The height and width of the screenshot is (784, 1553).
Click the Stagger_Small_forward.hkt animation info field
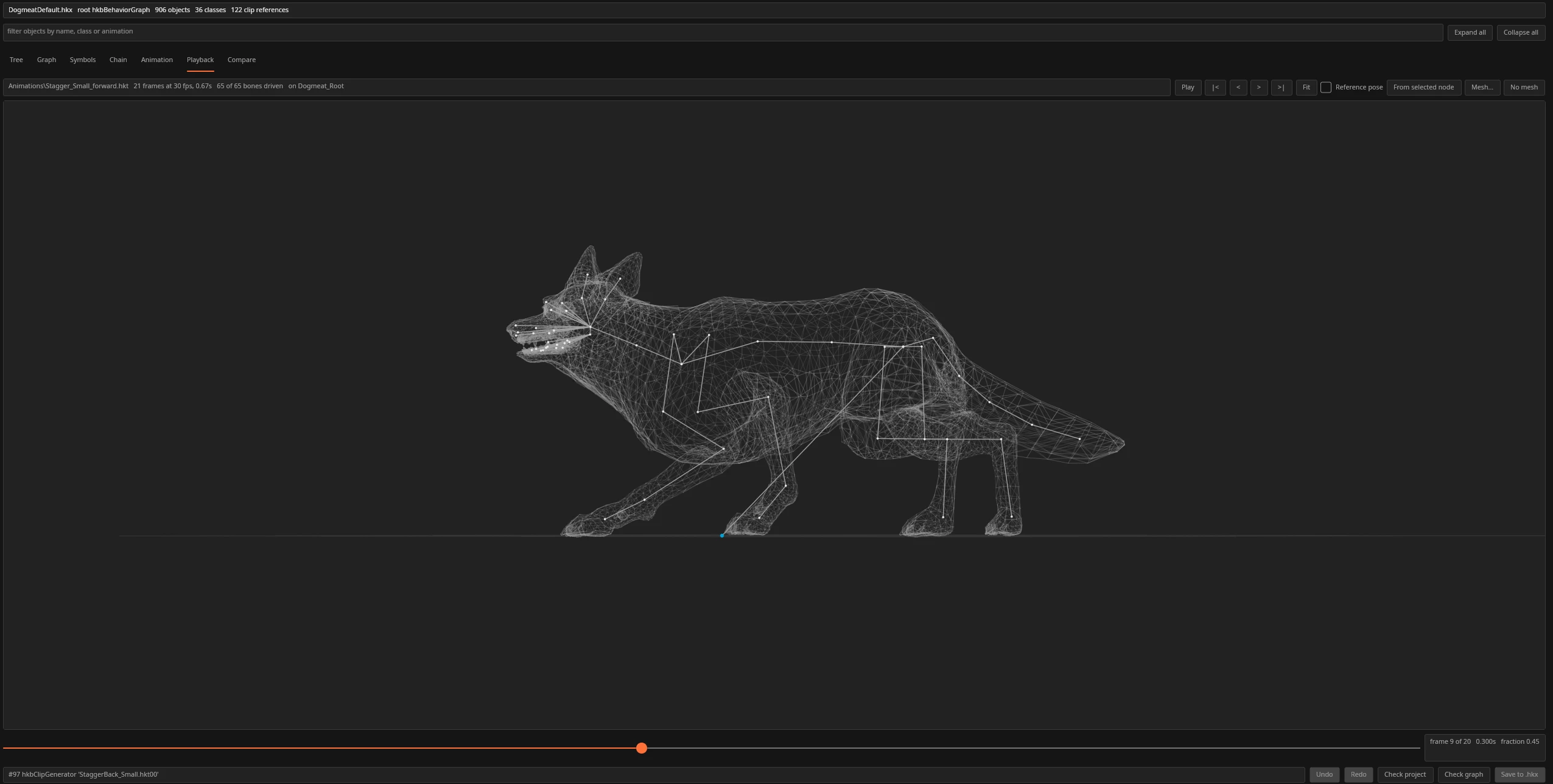[586, 87]
